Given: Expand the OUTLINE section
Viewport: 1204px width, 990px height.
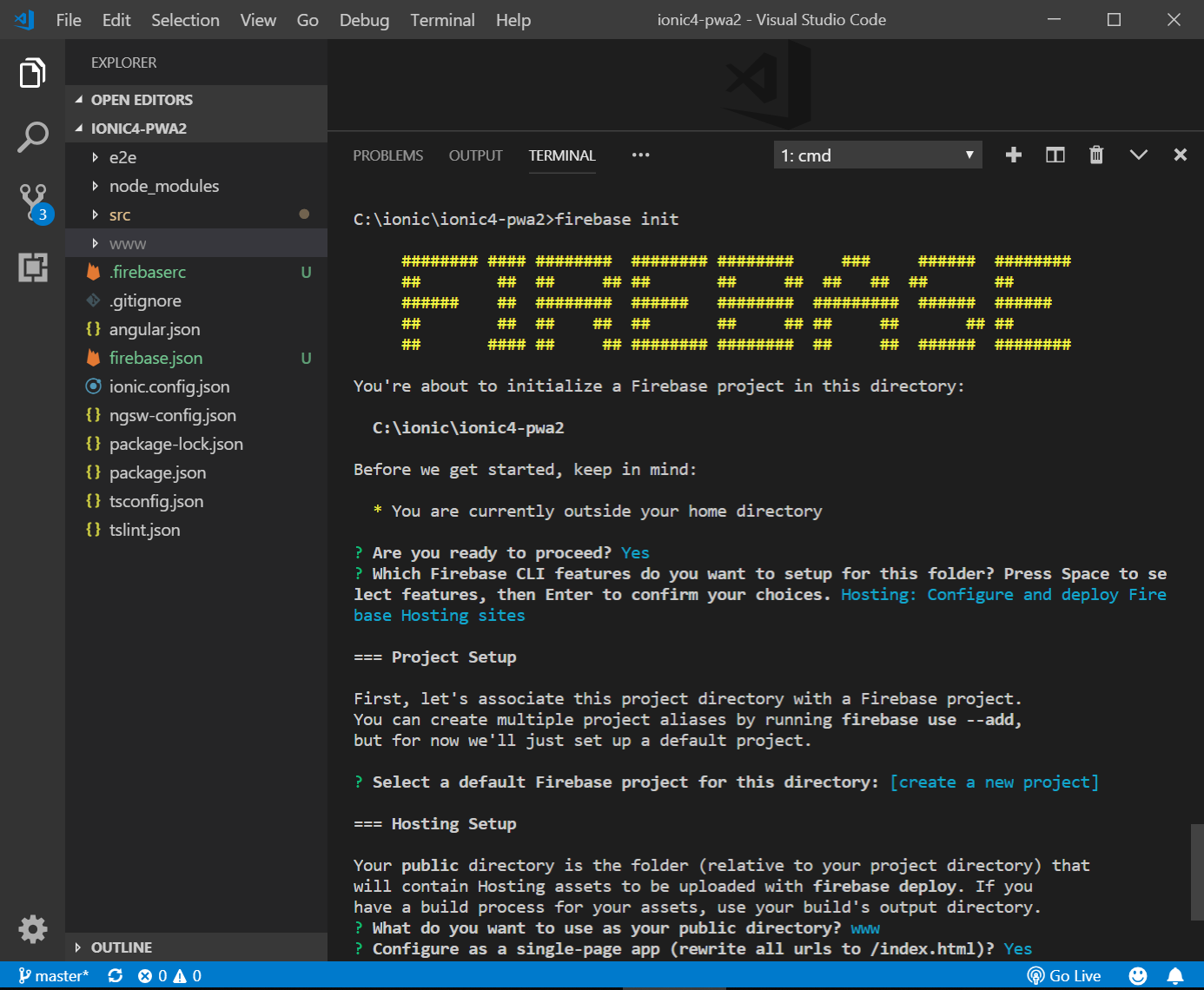Looking at the screenshot, I should pos(122,947).
